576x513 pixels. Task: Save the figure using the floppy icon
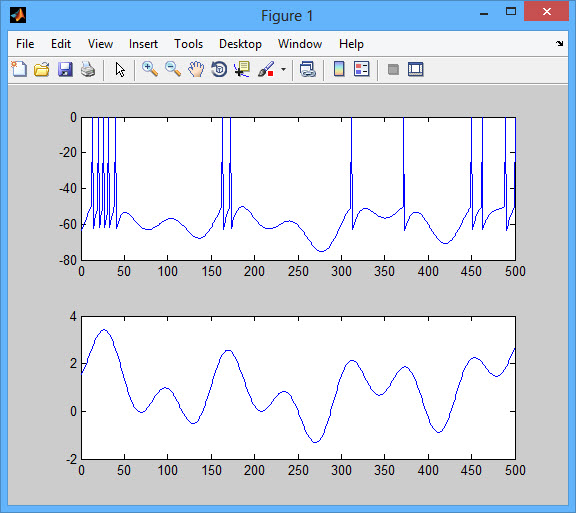click(x=65, y=69)
